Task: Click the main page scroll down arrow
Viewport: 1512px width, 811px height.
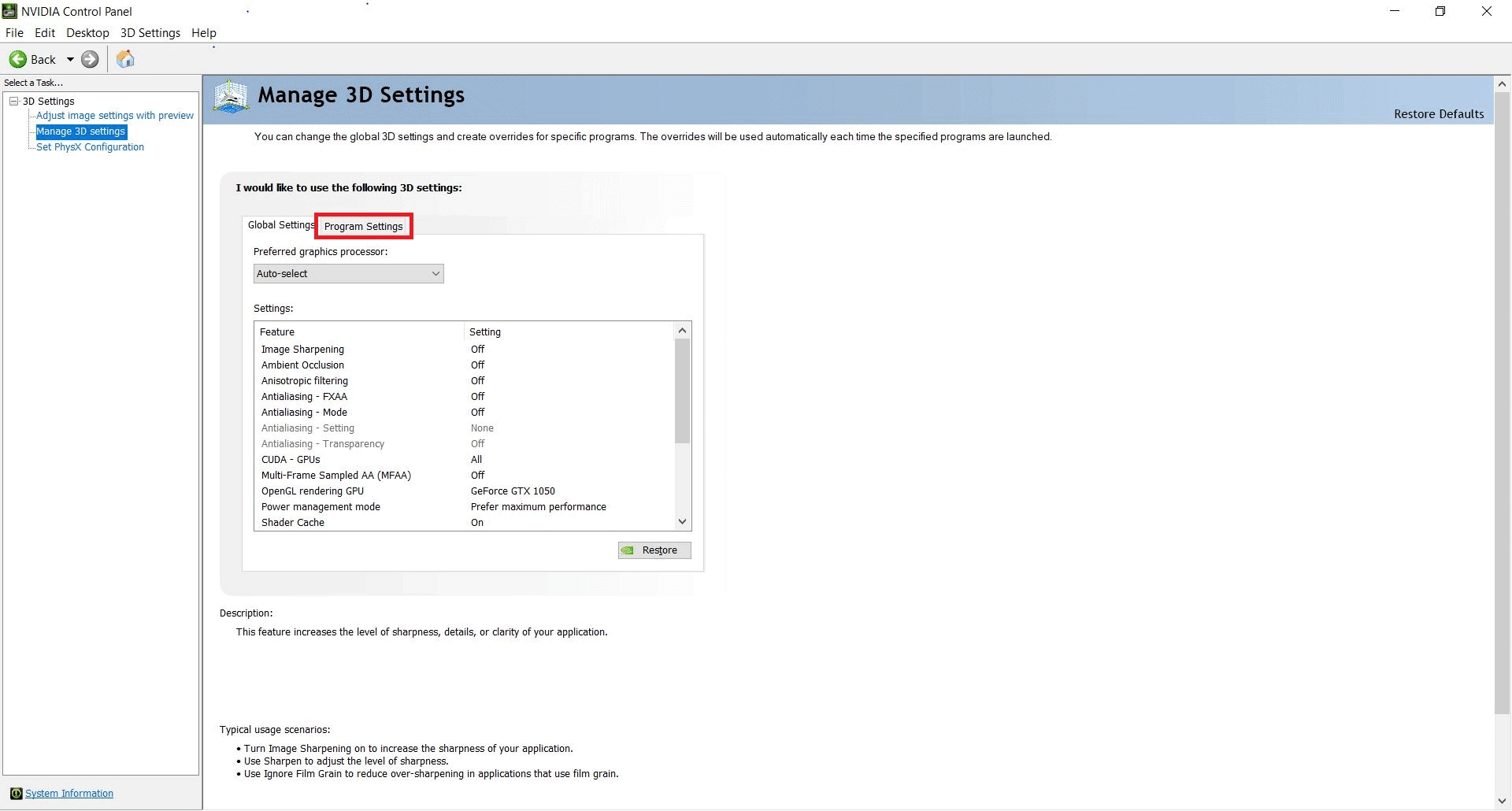Action: tap(1502, 802)
